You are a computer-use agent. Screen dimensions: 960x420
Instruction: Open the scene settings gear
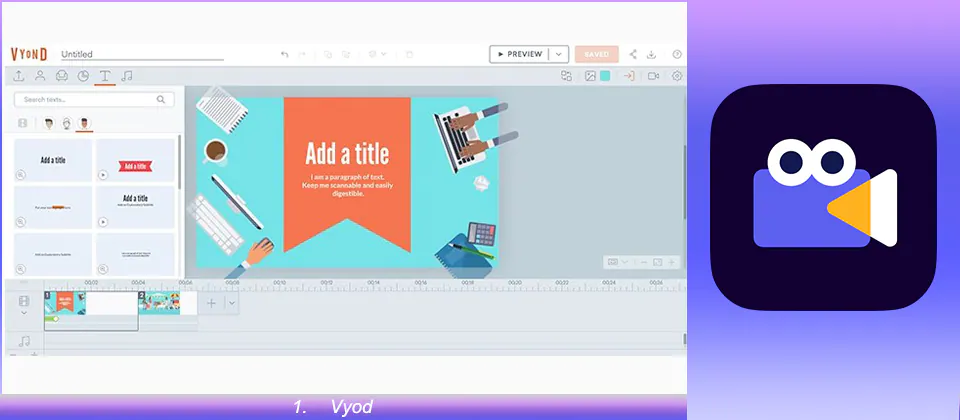click(x=677, y=76)
